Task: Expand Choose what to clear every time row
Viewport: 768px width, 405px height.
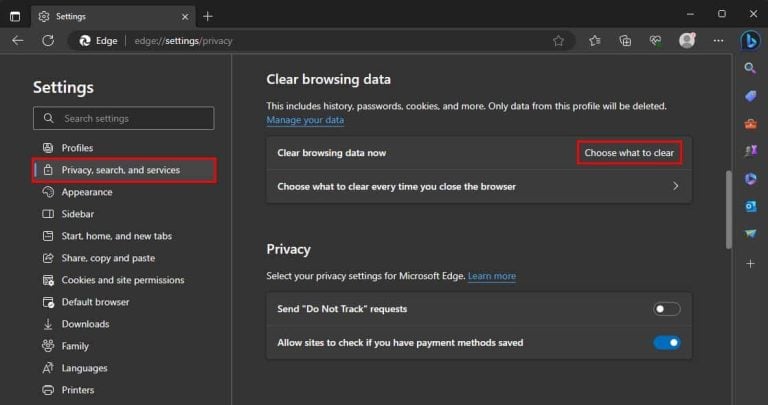Action: pyautogui.click(x=478, y=187)
